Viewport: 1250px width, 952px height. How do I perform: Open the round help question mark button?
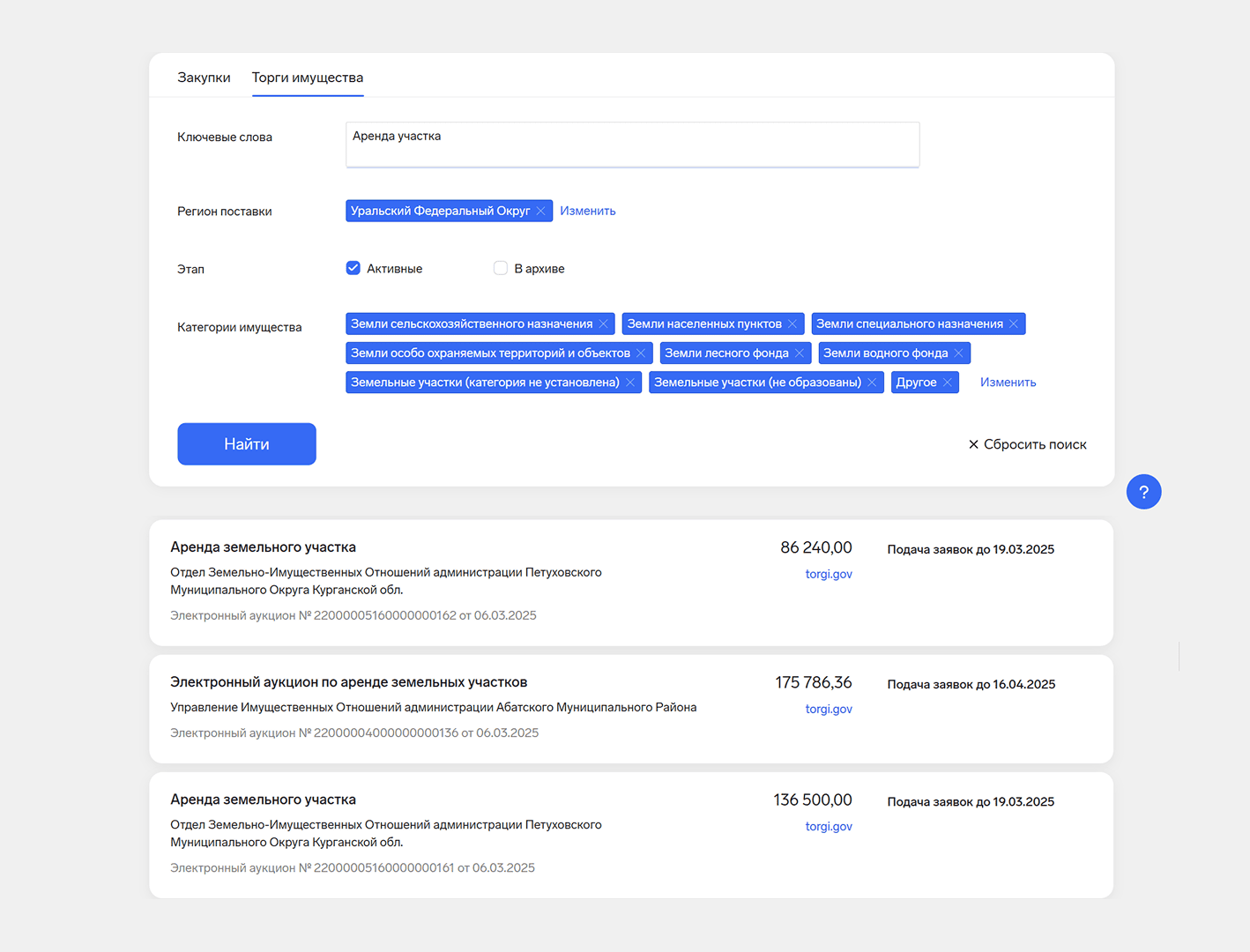tap(1143, 492)
